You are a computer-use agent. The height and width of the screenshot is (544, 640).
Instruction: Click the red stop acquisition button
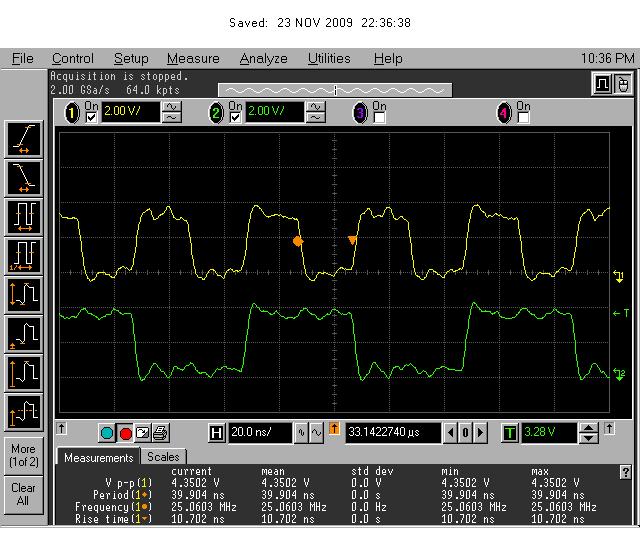click(125, 433)
